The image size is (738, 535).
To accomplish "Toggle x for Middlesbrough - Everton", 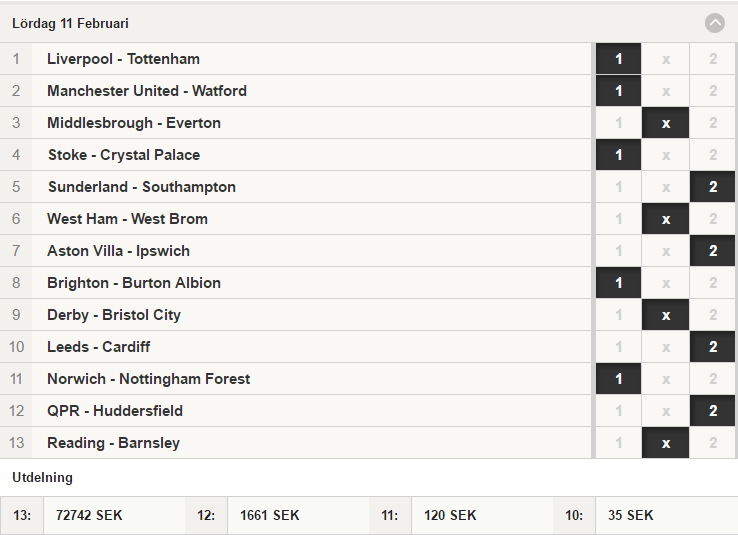I will coord(666,123).
